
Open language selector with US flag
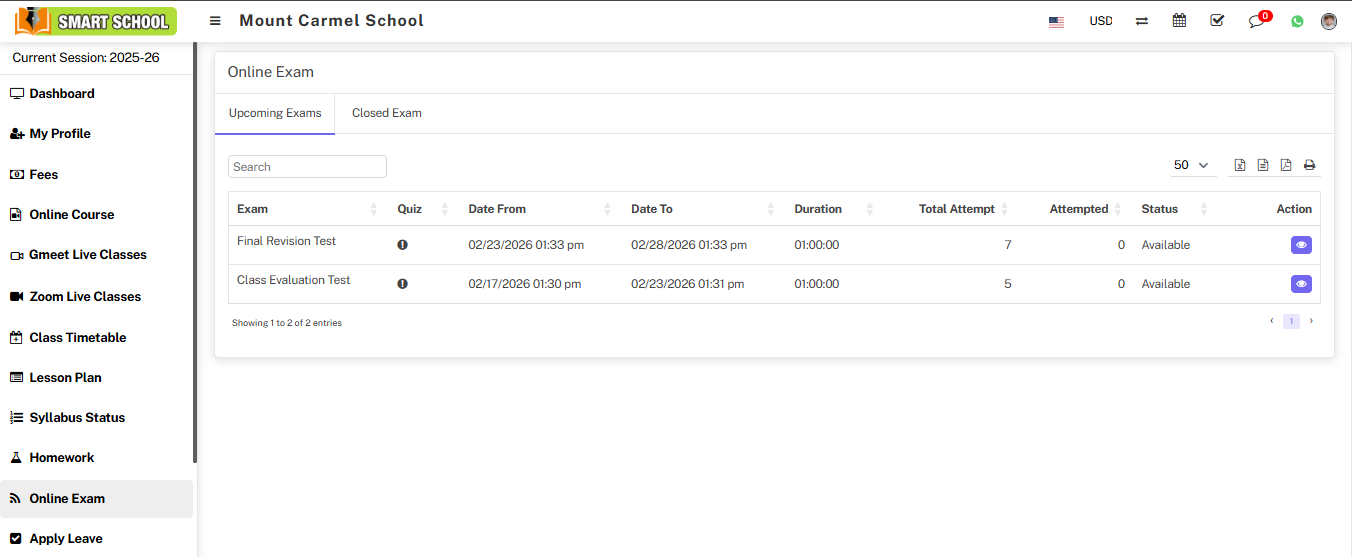(x=1056, y=21)
